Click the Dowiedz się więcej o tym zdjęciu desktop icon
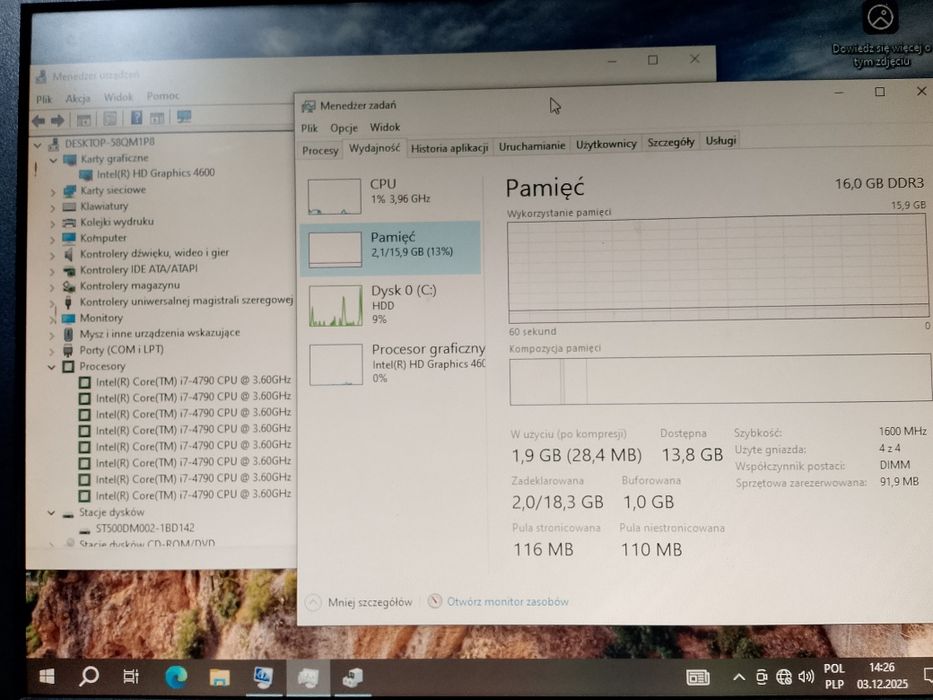Screen dimensions: 933x700 coord(881,35)
